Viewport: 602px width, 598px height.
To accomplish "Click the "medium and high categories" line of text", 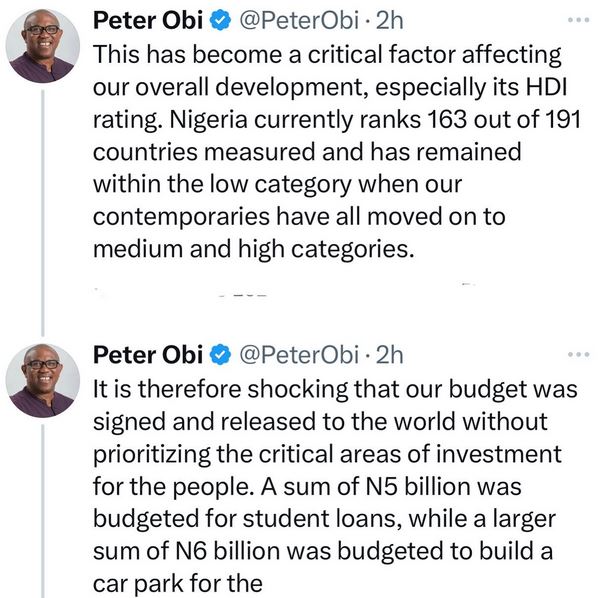I will 251,249.
